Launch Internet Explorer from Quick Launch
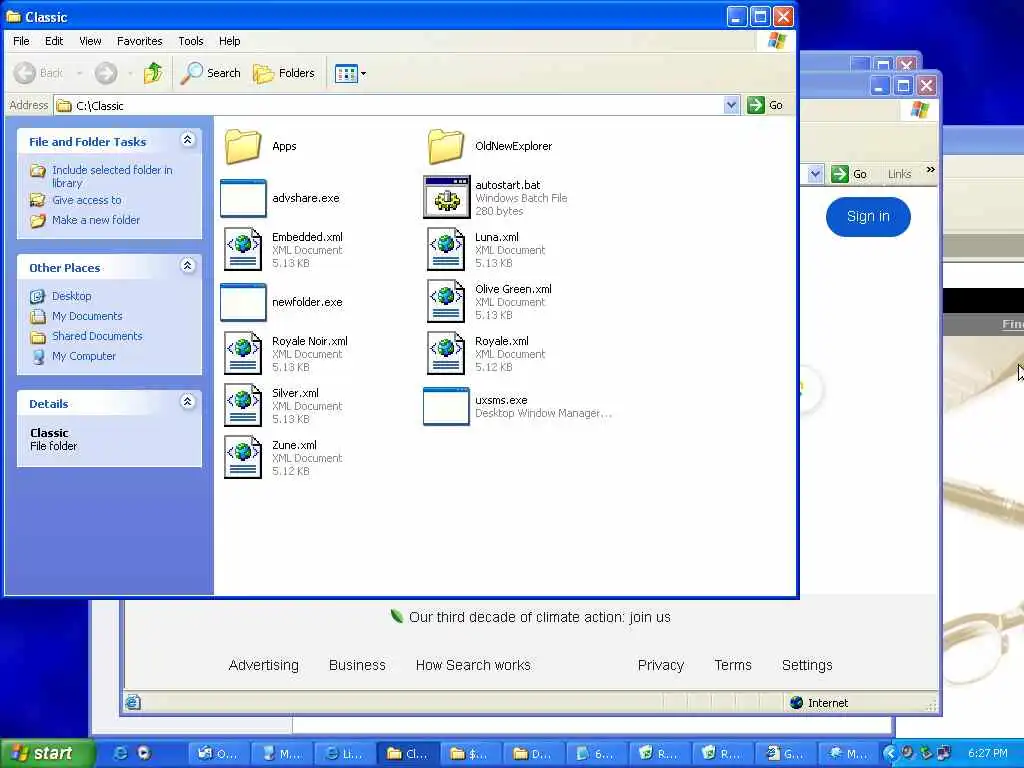Viewport: 1024px width, 768px height. pyautogui.click(x=121, y=753)
